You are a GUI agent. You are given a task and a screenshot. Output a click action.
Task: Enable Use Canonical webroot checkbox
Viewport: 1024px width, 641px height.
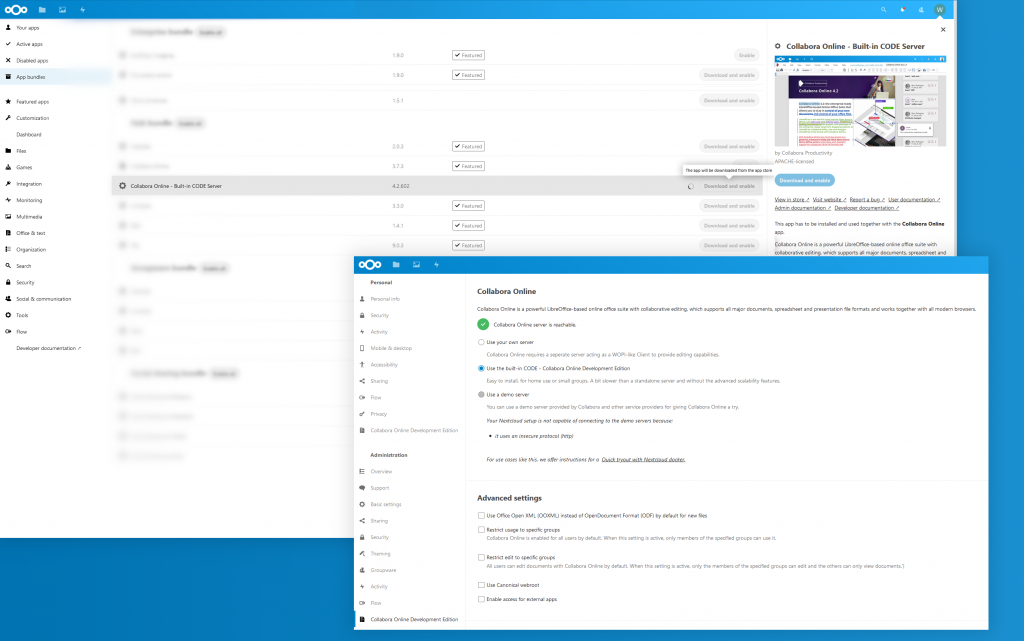tap(481, 585)
